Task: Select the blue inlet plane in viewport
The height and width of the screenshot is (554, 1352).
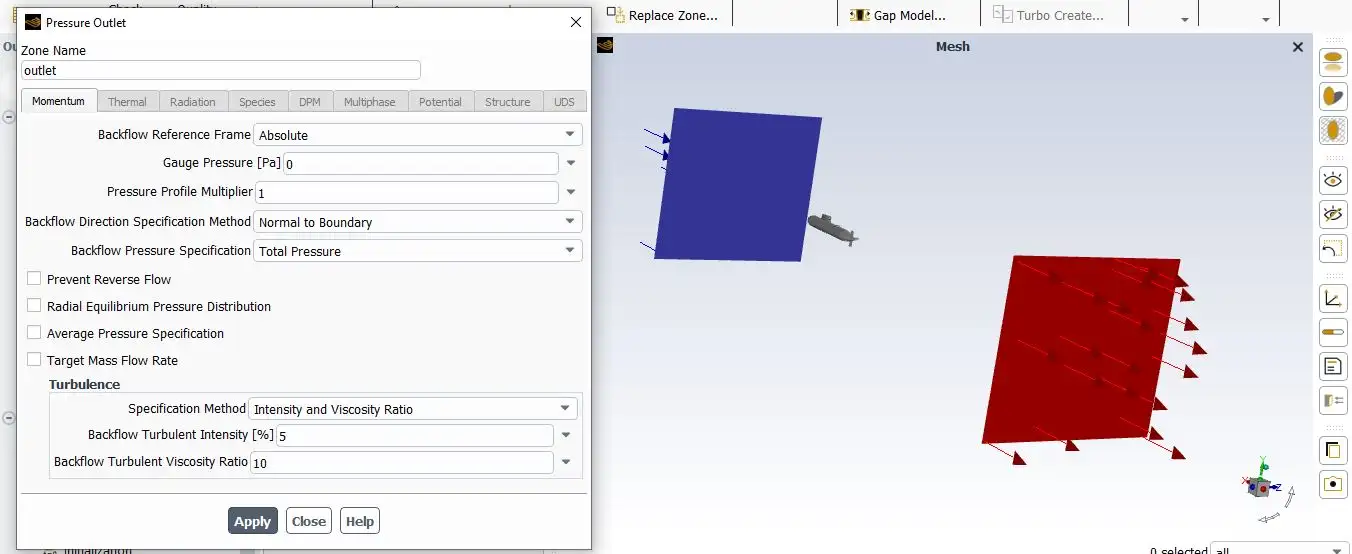Action: pos(738,185)
